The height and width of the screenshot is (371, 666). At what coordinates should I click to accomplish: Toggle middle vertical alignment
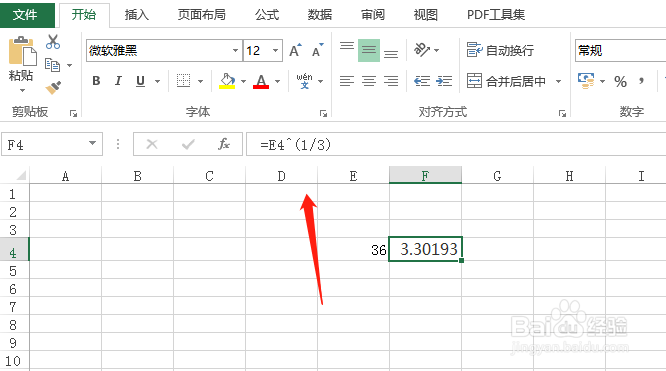pyautogui.click(x=369, y=51)
